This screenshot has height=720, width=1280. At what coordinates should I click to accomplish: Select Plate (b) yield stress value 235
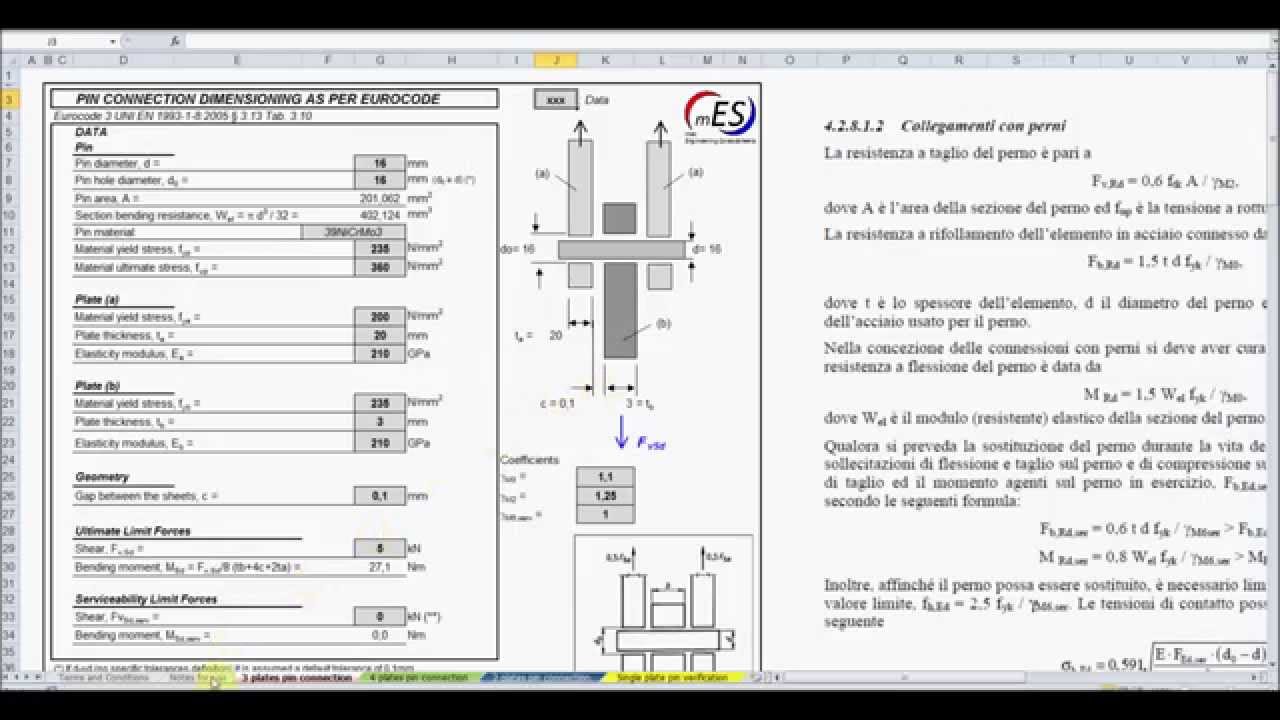[x=380, y=403]
